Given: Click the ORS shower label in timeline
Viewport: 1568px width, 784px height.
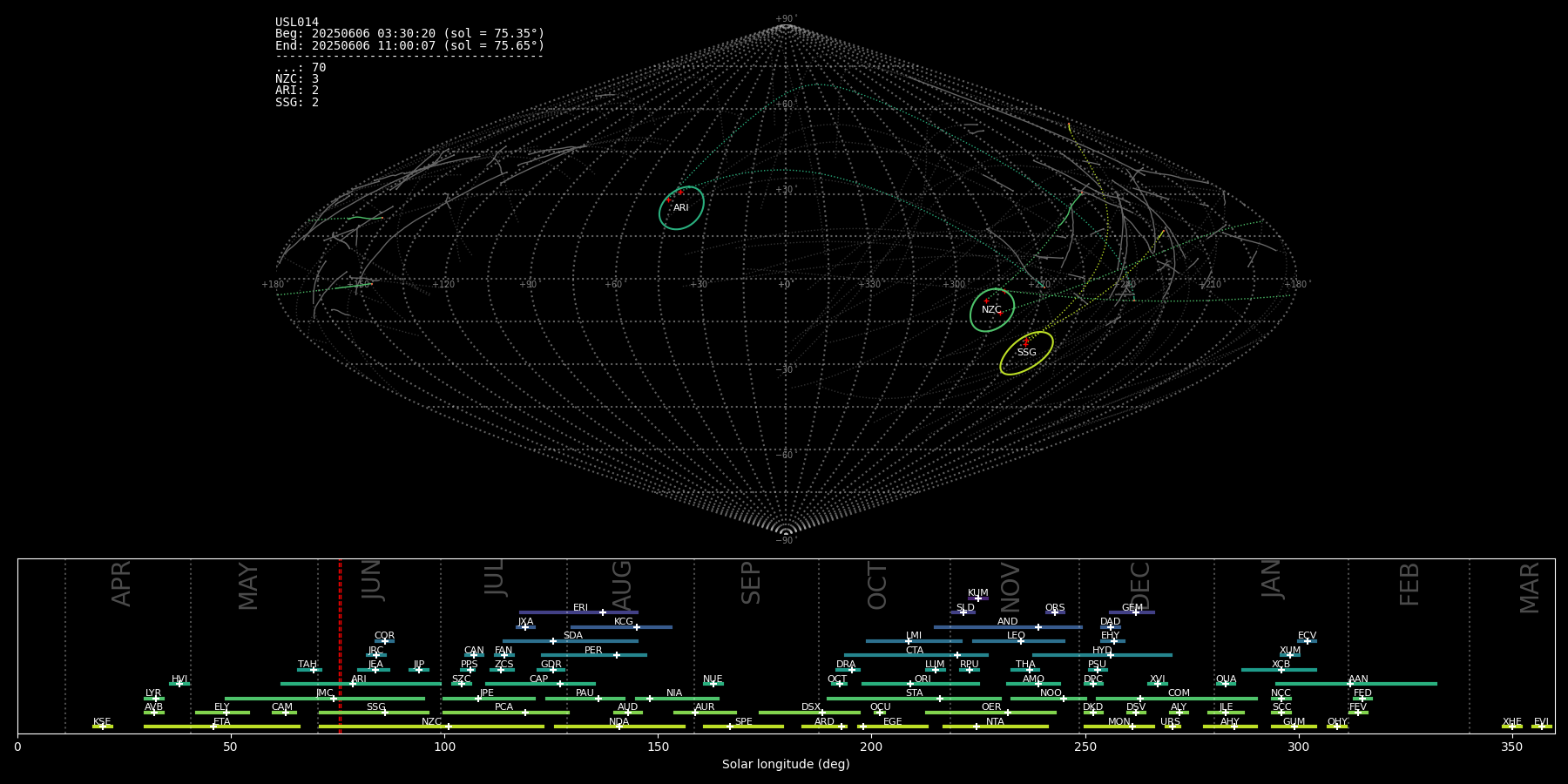Looking at the screenshot, I should 1055,608.
